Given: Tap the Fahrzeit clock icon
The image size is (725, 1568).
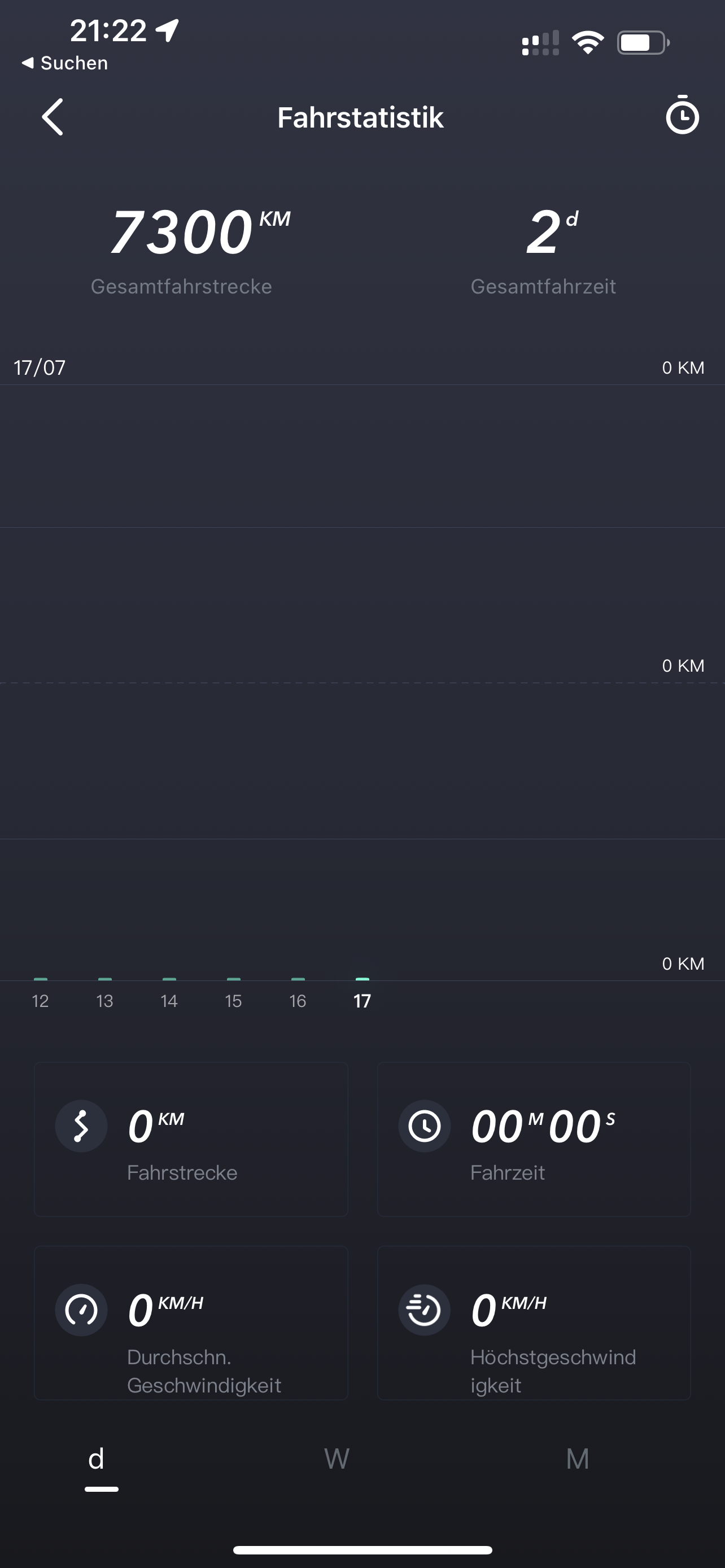Looking at the screenshot, I should click(424, 1126).
